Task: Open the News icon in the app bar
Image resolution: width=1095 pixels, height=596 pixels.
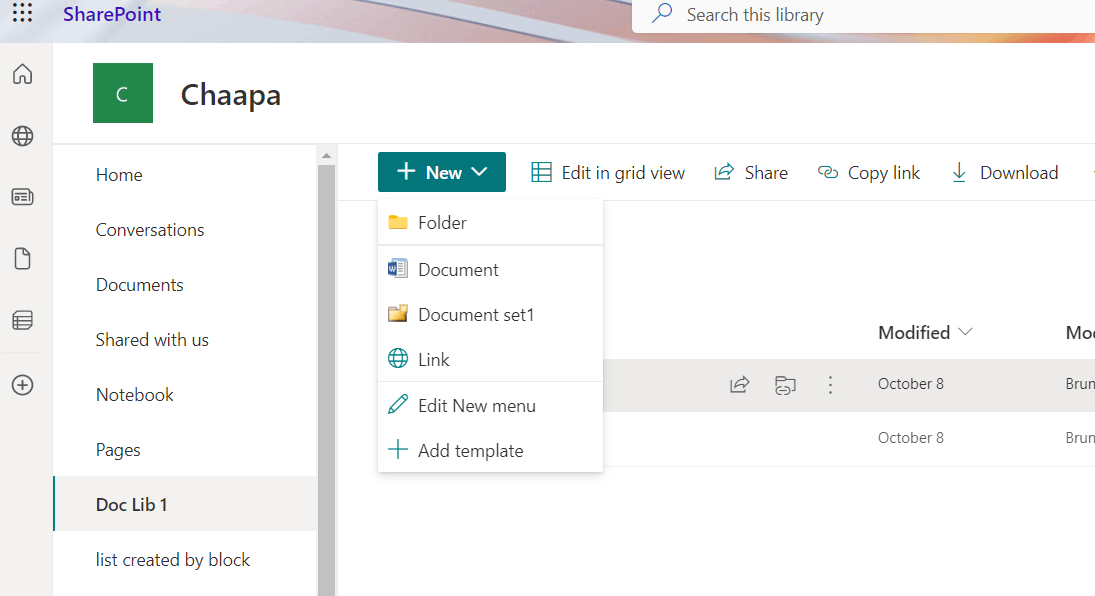Action: tap(22, 197)
